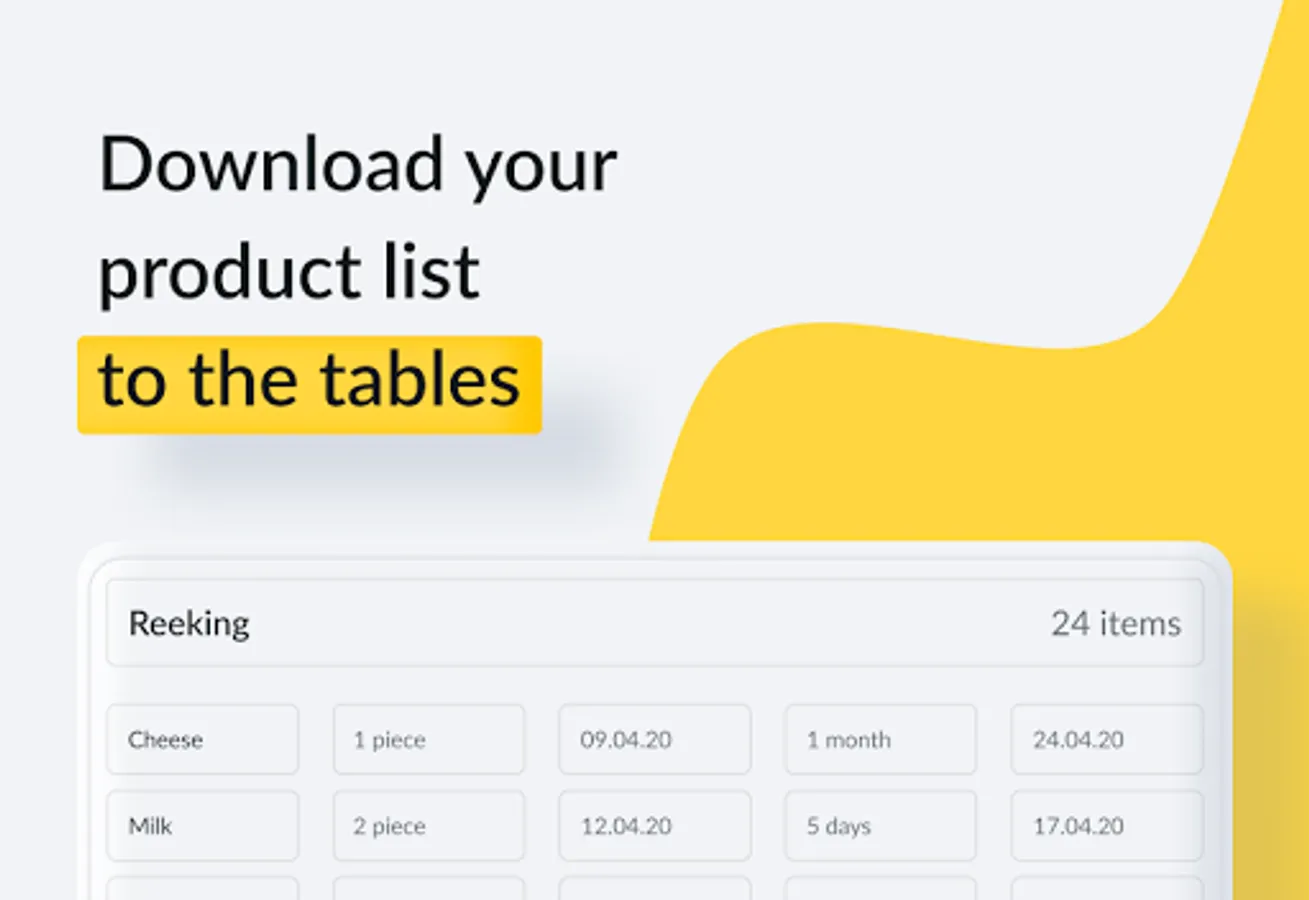Click the 1 piece quantity cell
The width and height of the screenshot is (1309, 900).
click(429, 739)
